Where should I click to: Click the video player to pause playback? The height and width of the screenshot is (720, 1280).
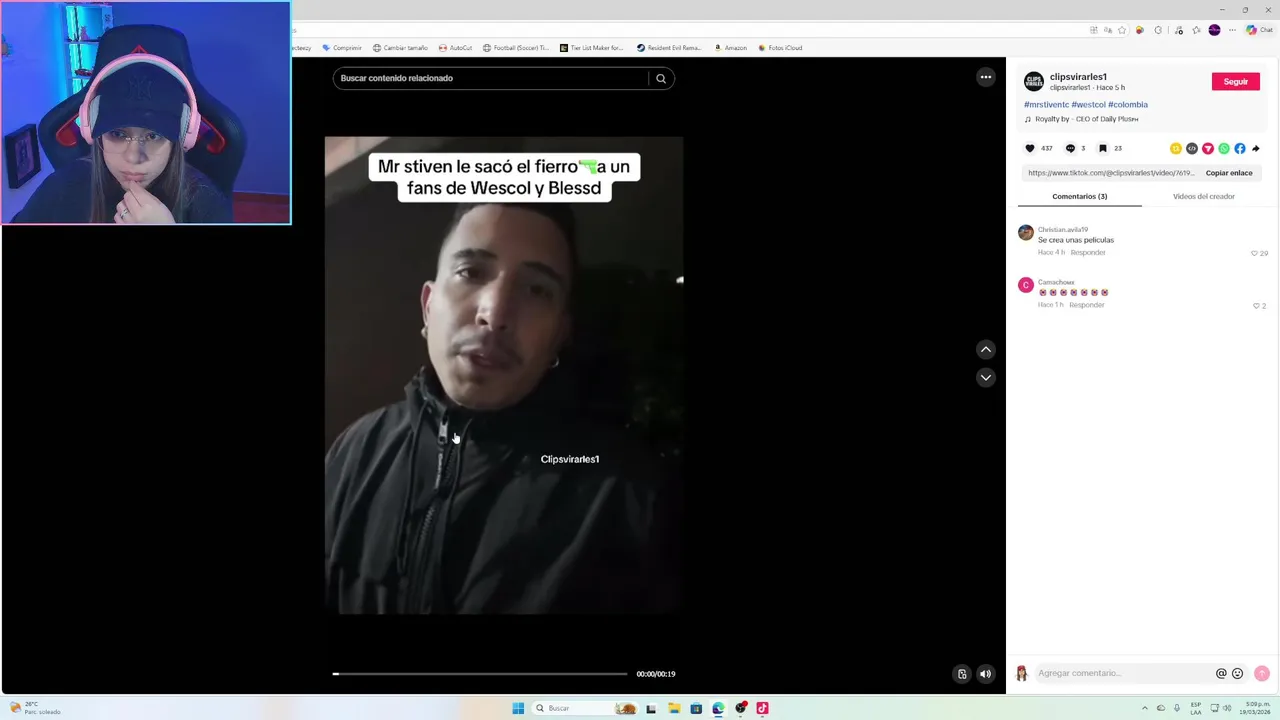coord(504,375)
